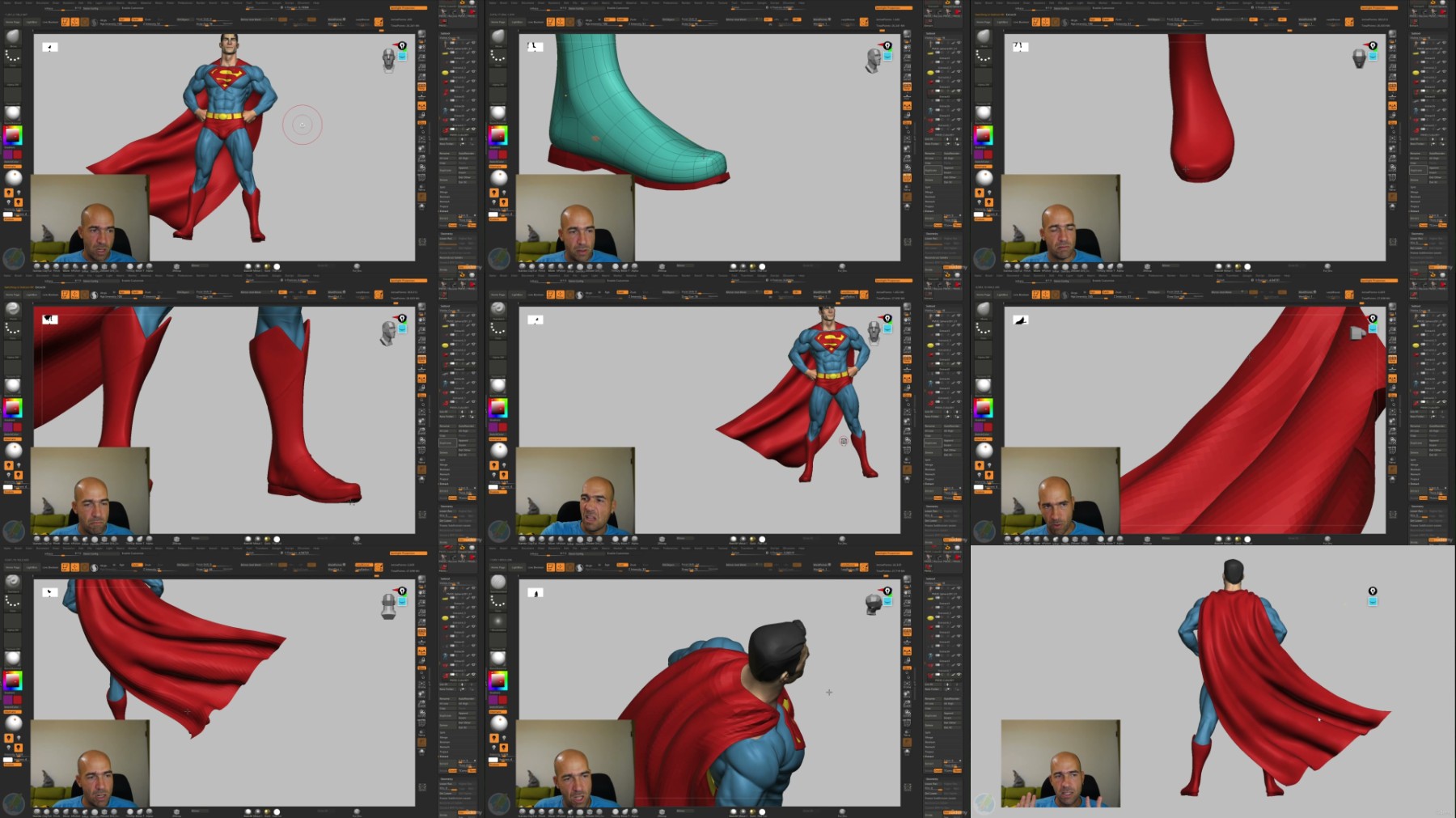
Task: Click white document thumbnail in the teal boot panel
Action: click(535, 47)
